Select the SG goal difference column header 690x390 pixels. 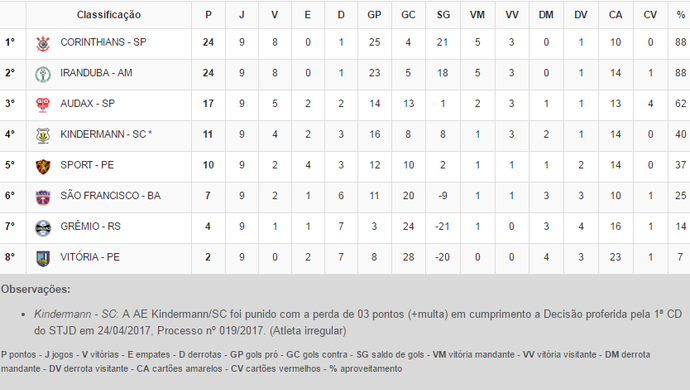(x=443, y=15)
